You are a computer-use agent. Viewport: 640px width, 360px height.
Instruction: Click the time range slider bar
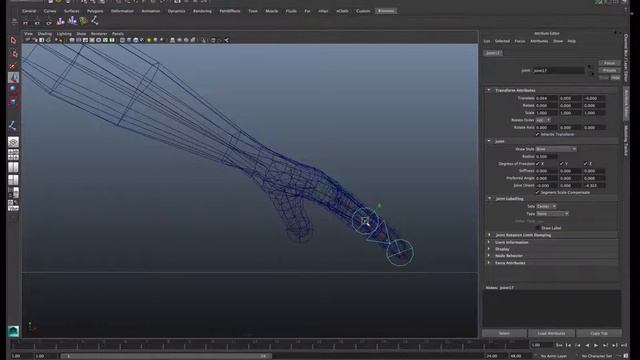165,356
